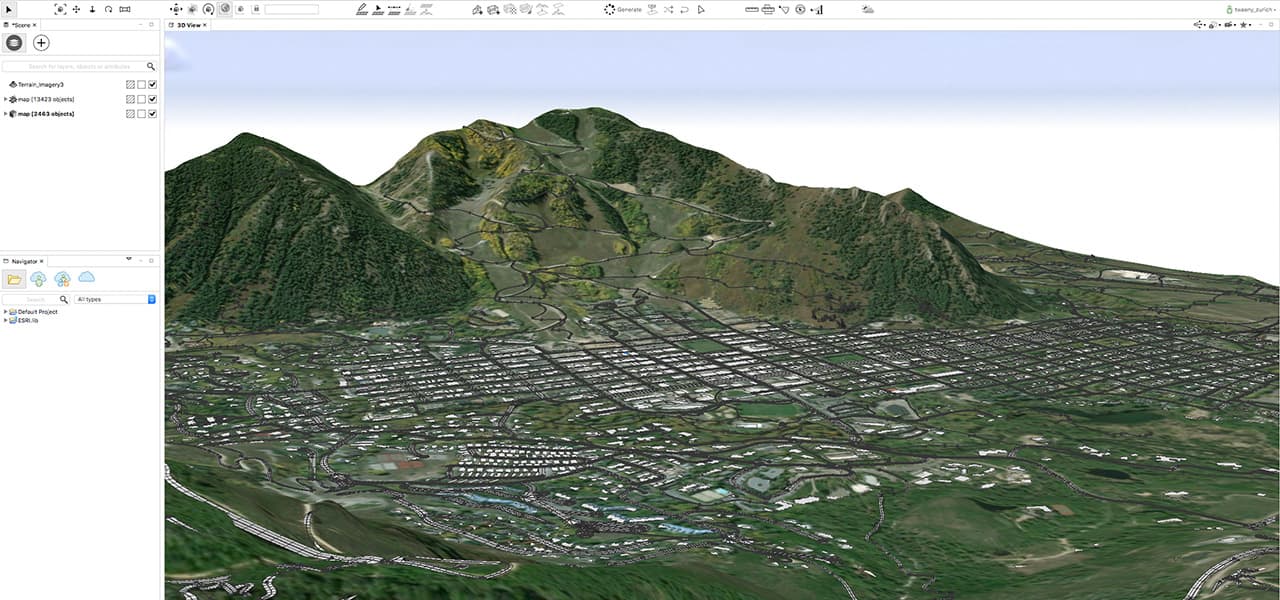1280x600 pixels.
Task: Expand the Default Project folder
Action: pos(5,312)
